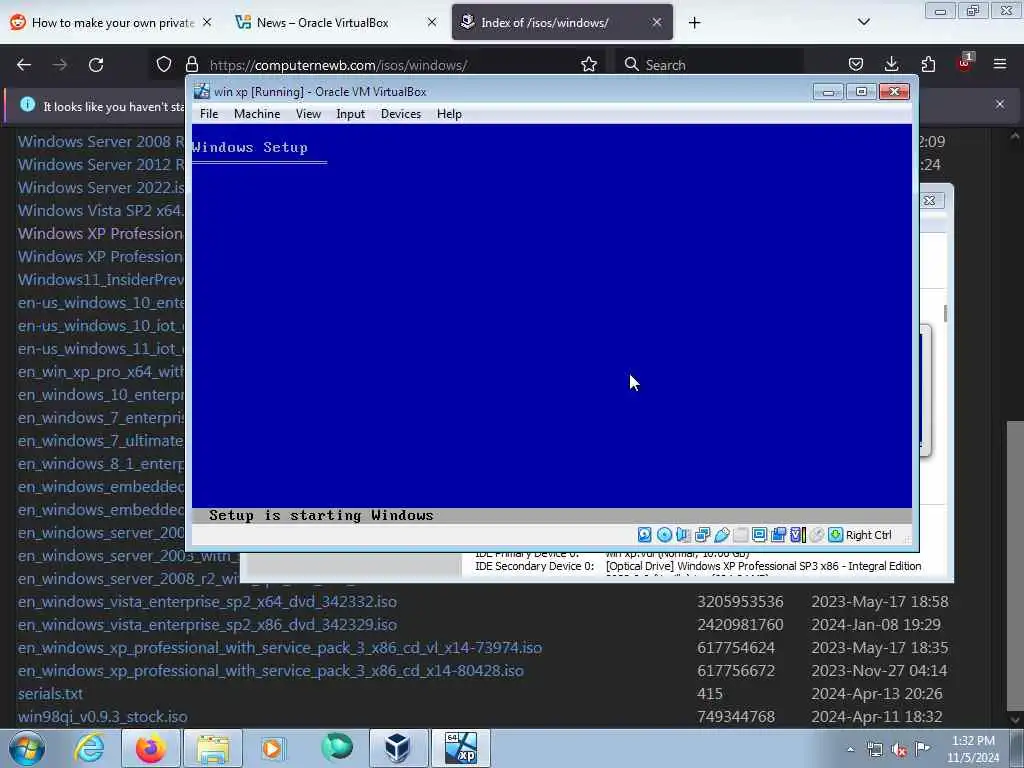The width and height of the screenshot is (1024, 768).
Task: Go back in Firefox
Action: click(x=24, y=65)
